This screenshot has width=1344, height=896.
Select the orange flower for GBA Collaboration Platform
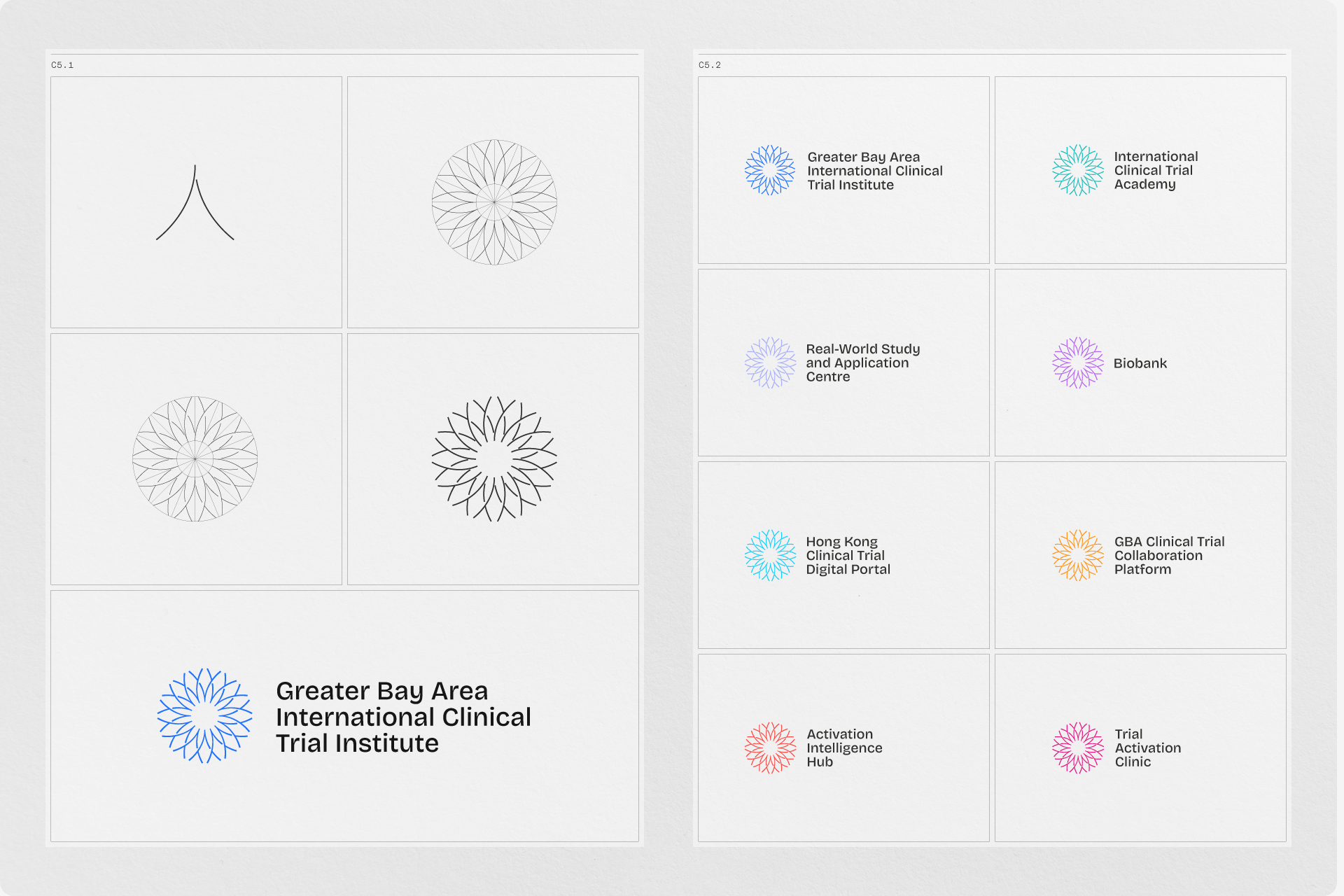pyautogui.click(x=1078, y=555)
